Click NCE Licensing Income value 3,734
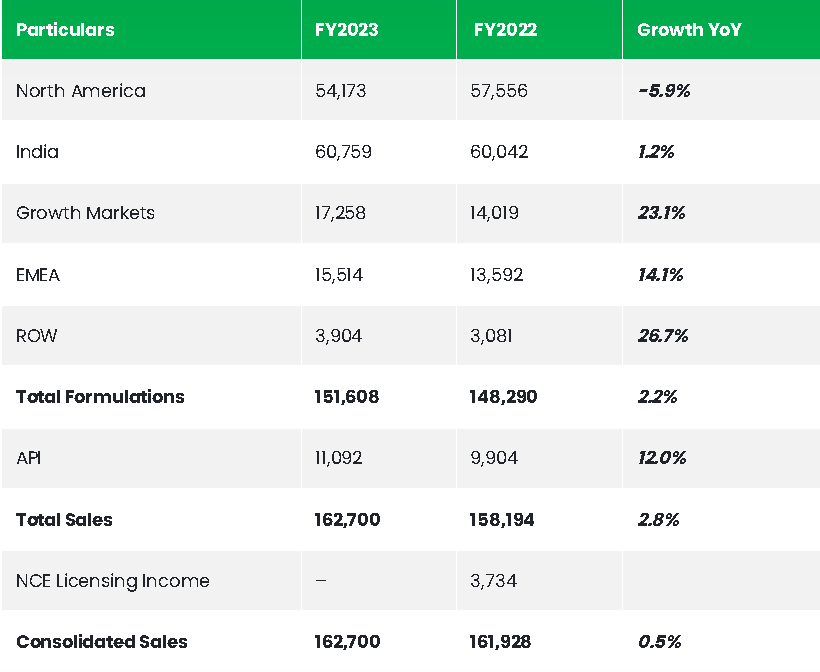The image size is (820, 672). [493, 581]
